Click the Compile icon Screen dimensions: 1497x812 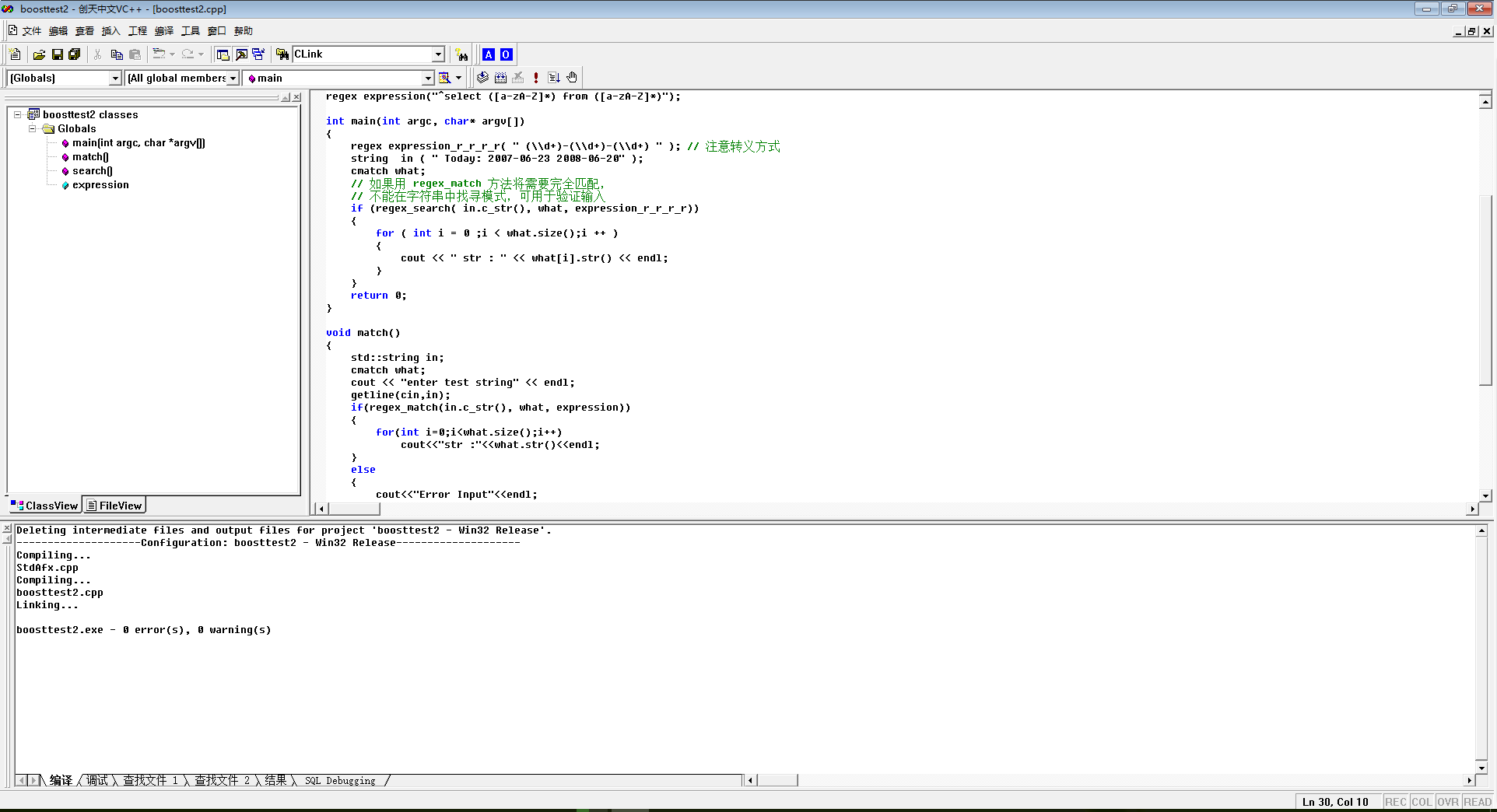point(483,78)
